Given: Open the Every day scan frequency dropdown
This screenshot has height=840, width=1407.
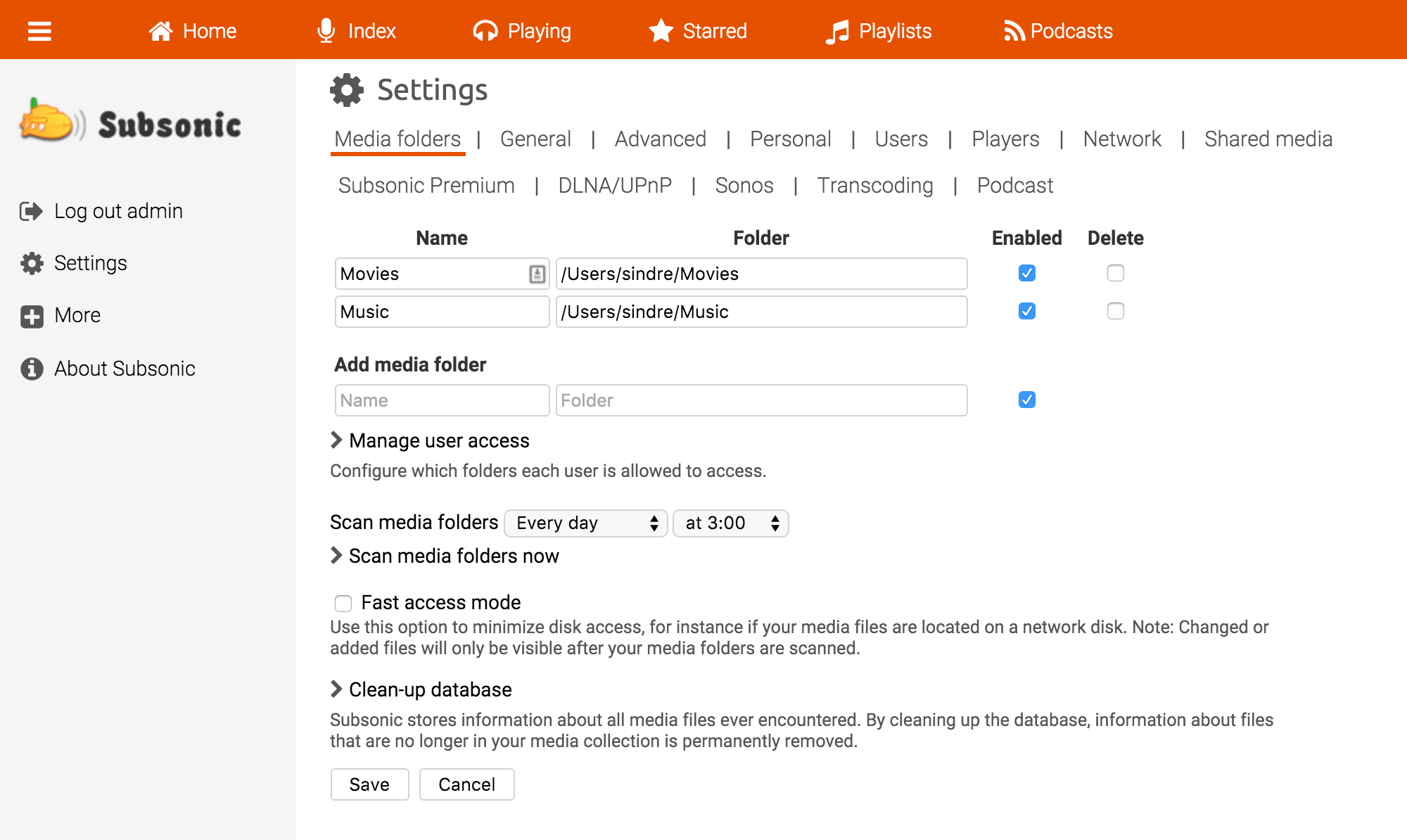Looking at the screenshot, I should click(585, 523).
